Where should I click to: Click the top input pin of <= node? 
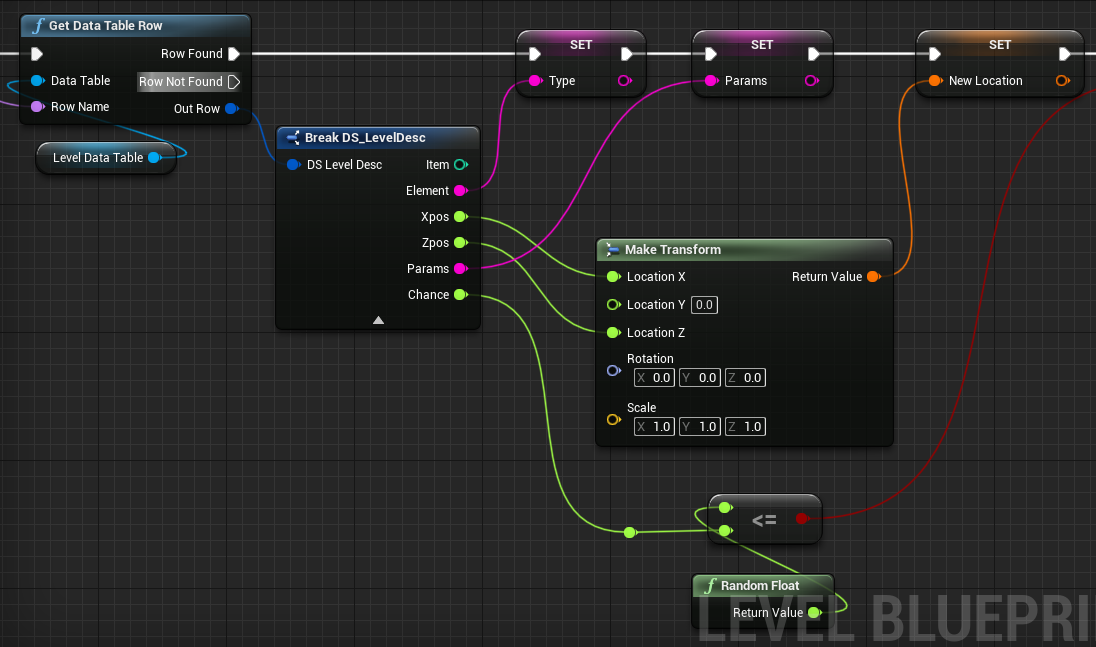726,507
